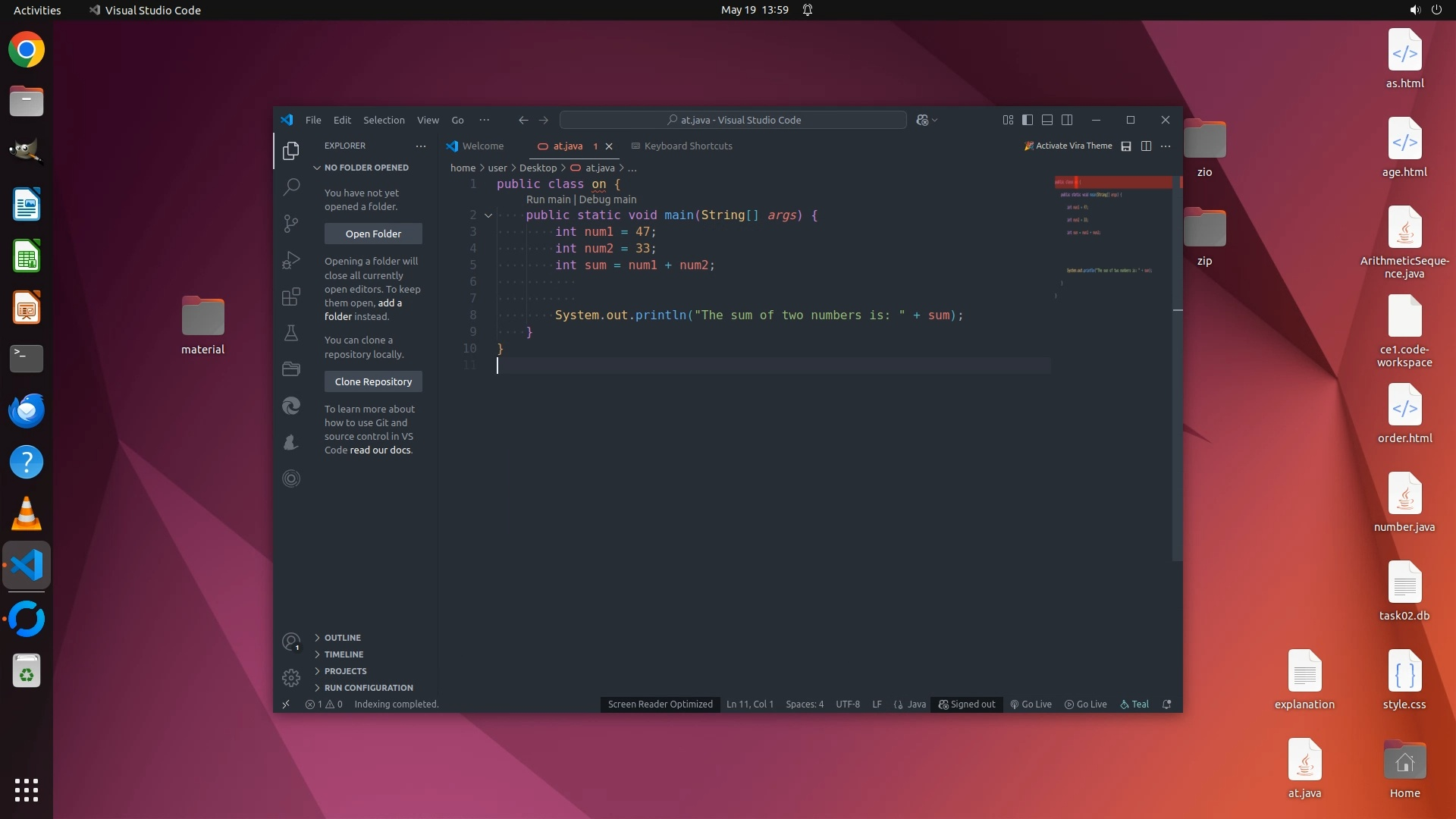Open the Source Control view icon
The image size is (1456, 819).
291,223
